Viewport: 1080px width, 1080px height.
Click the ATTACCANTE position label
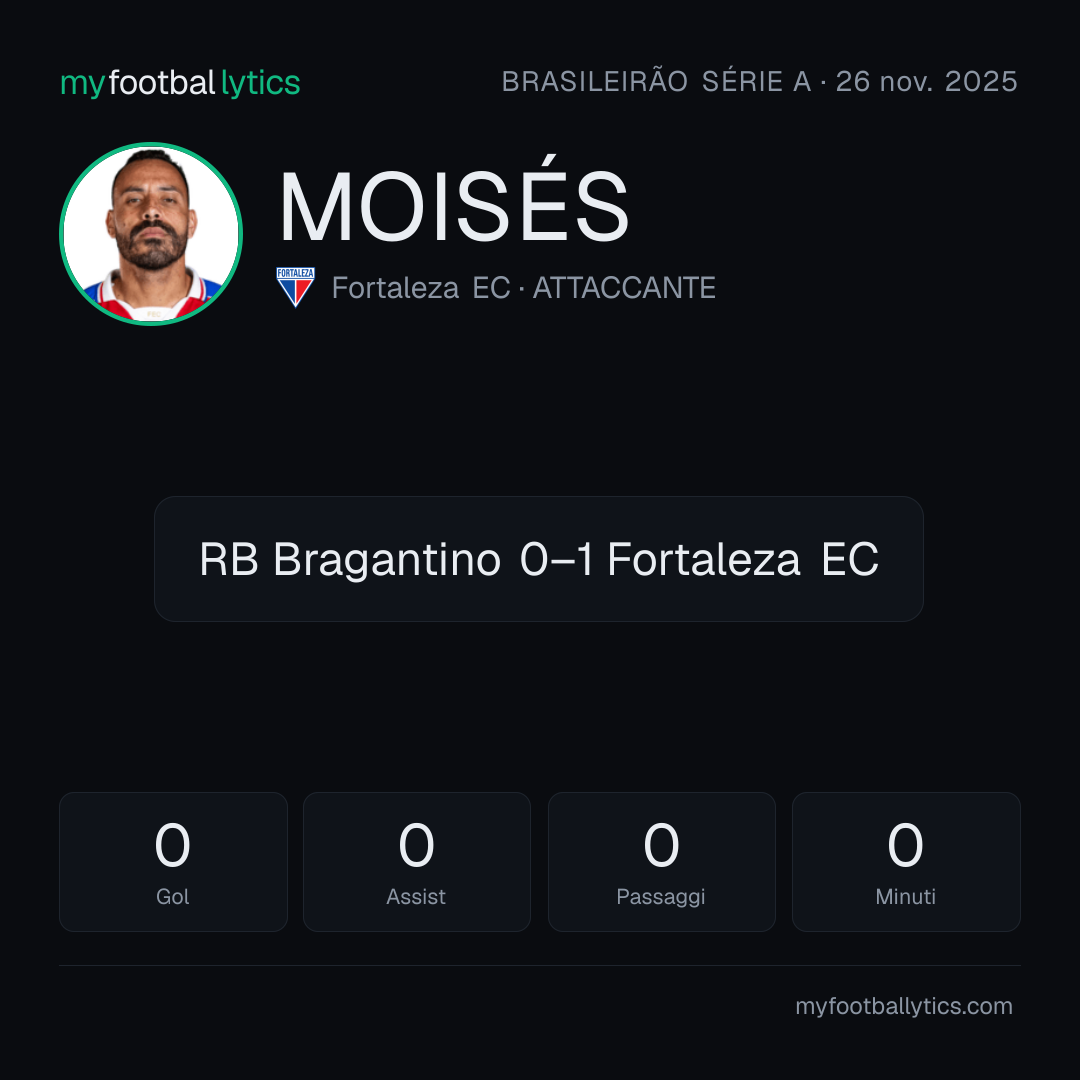[624, 288]
